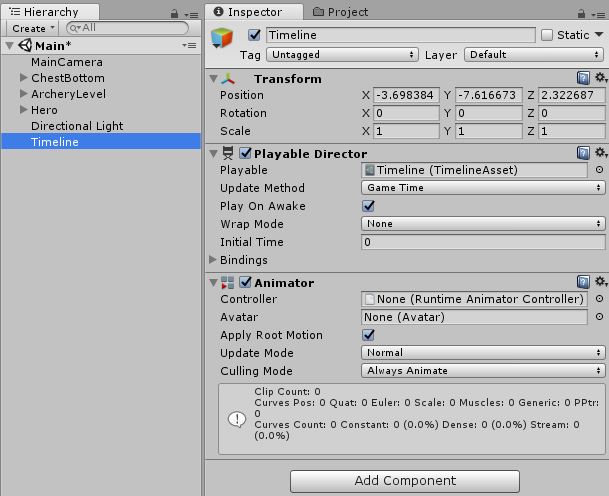The width and height of the screenshot is (609, 496).
Task: Lock the Inspector panel
Action: [581, 14]
